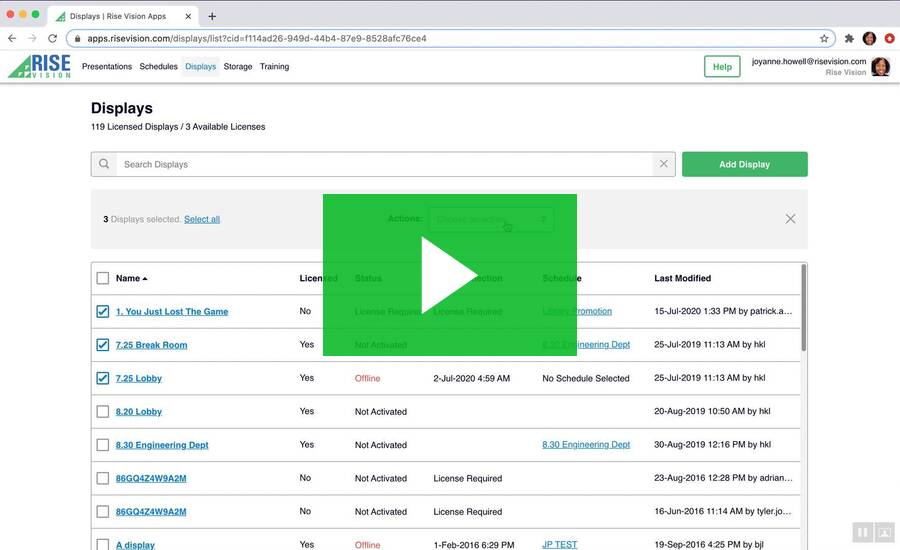This screenshot has width=900, height=550.
Task: Open the 7.25 Break Room display
Action: click(x=152, y=345)
